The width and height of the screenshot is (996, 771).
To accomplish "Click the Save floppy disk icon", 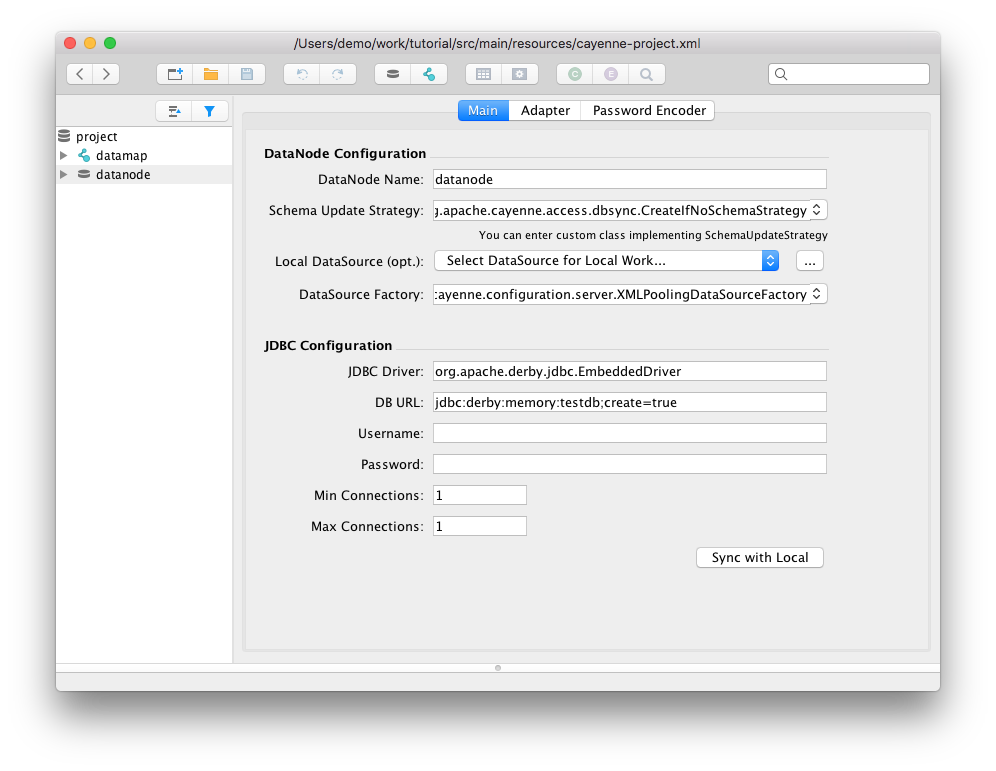I will 247,74.
